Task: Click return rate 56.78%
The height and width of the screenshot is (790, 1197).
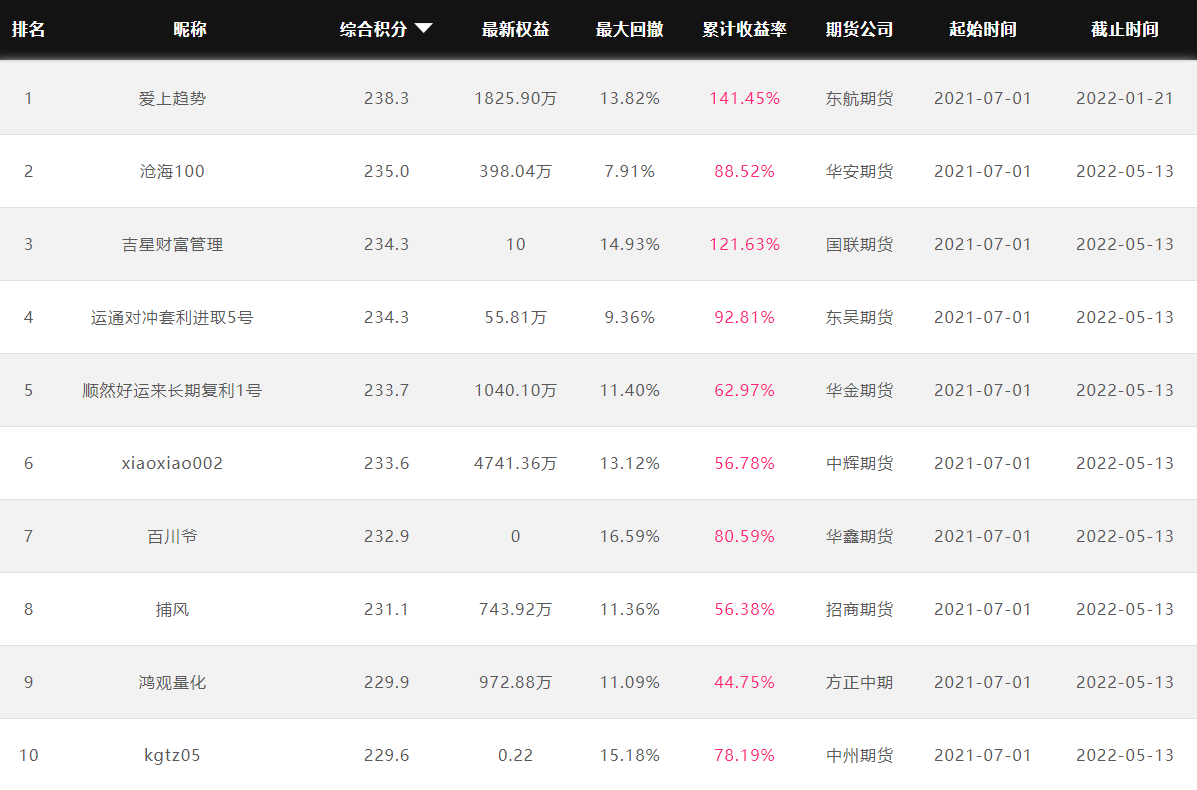Action: click(x=744, y=463)
